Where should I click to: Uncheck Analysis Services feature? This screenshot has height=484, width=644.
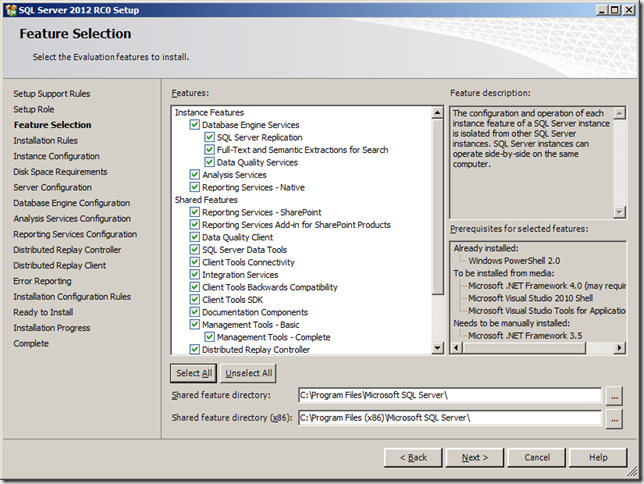[195, 175]
